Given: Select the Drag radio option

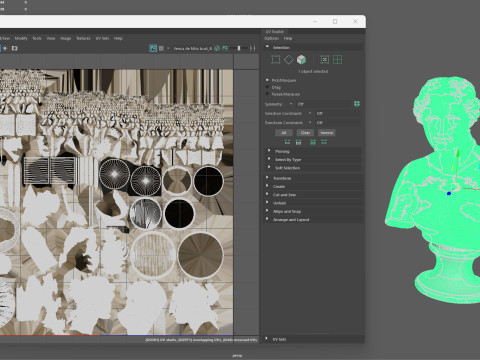Looking at the screenshot, I should (267, 87).
